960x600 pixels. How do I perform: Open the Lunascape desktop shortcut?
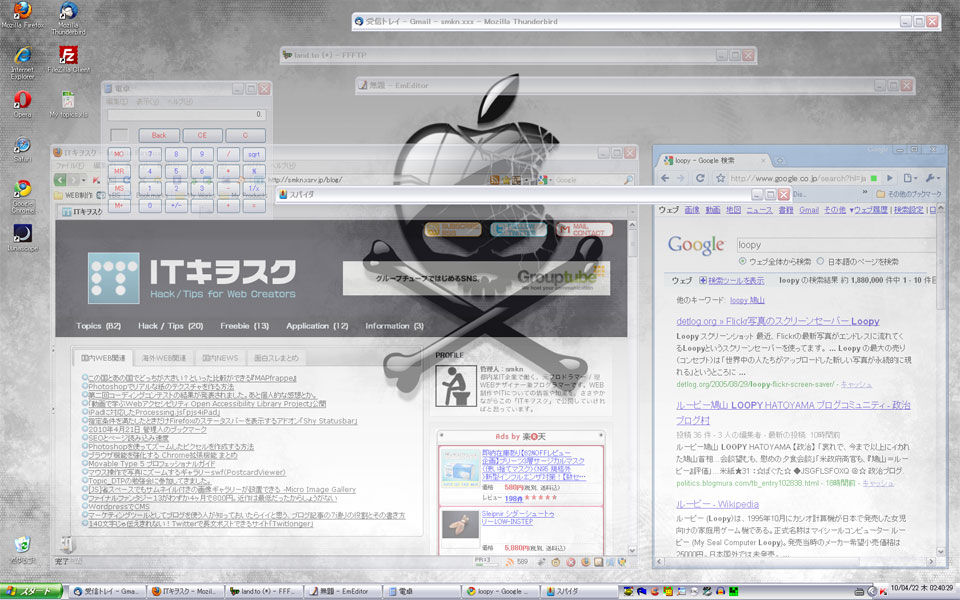(x=22, y=236)
